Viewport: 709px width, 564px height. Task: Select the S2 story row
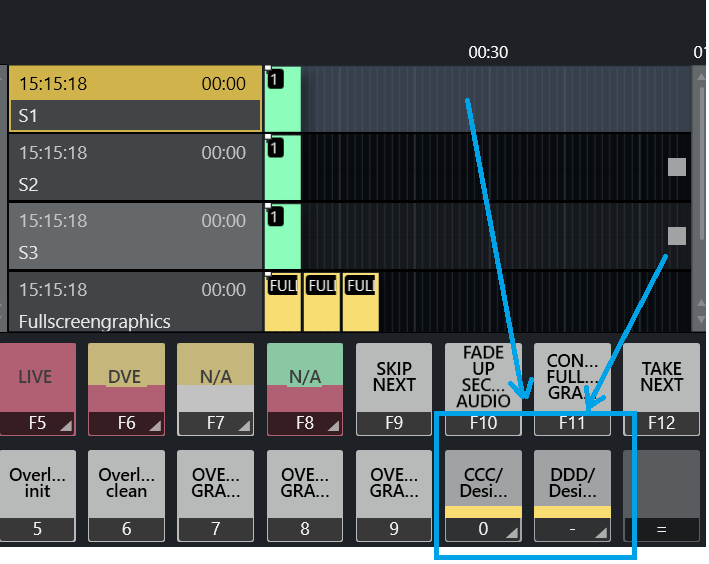134,168
